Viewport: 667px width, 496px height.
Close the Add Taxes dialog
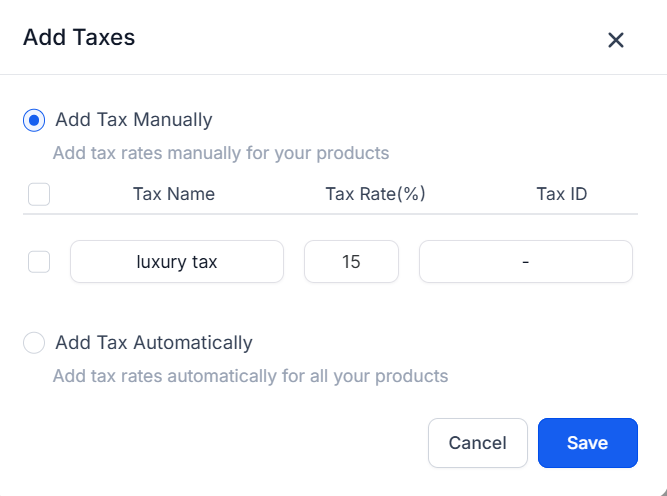616,40
